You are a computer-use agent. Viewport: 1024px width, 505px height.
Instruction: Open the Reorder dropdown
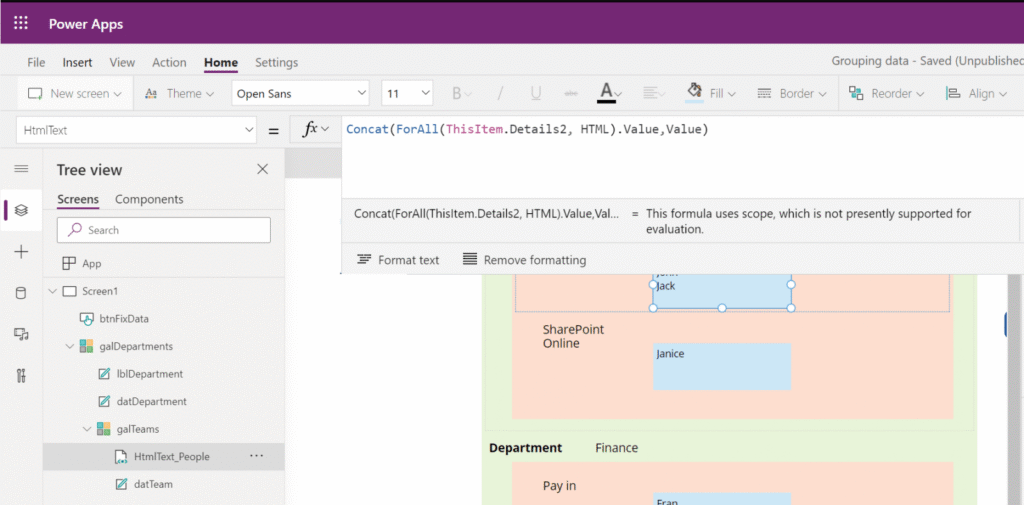(x=886, y=93)
